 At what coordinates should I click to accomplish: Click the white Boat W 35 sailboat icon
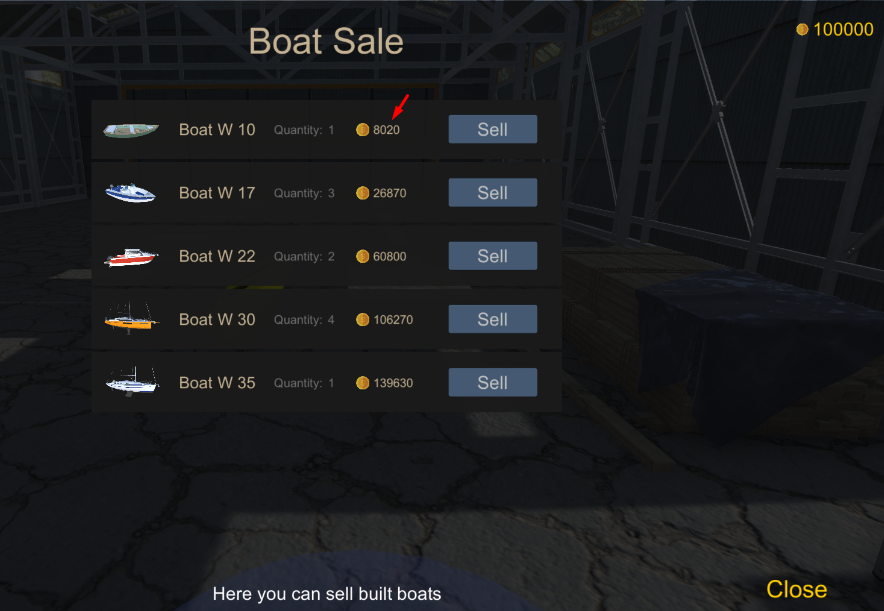(x=131, y=381)
